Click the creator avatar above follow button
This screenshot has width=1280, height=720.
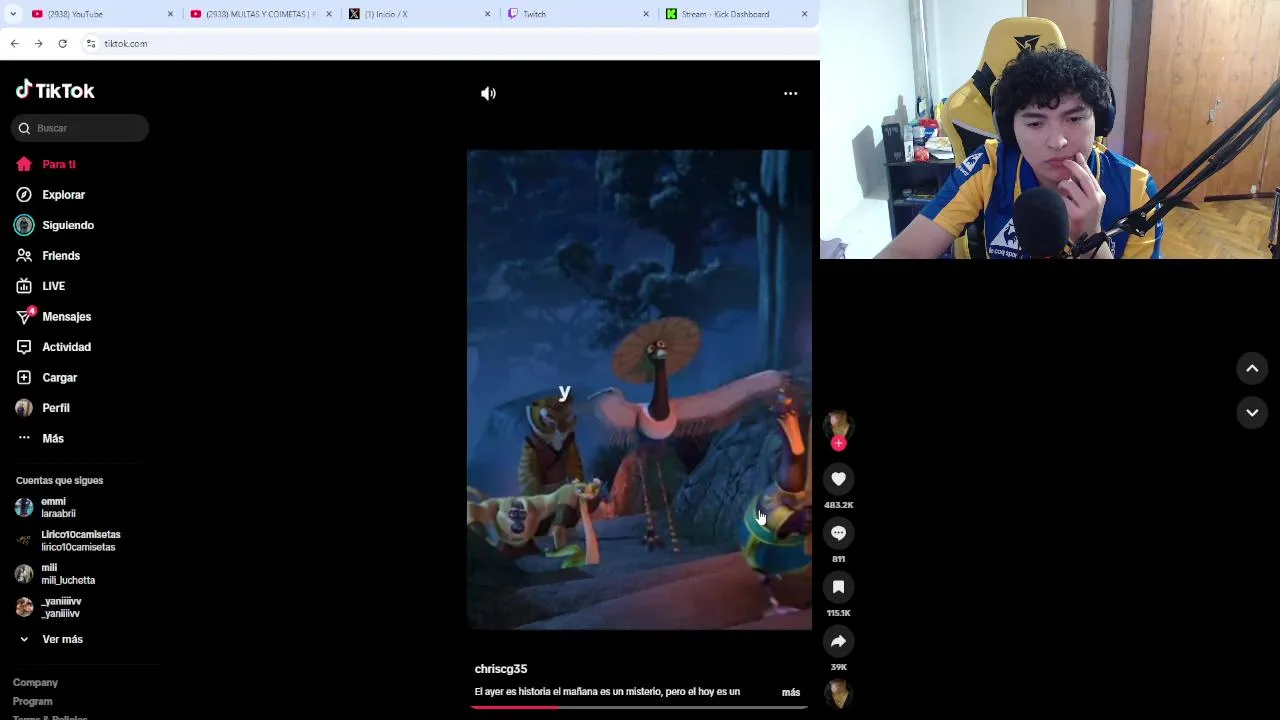click(838, 425)
